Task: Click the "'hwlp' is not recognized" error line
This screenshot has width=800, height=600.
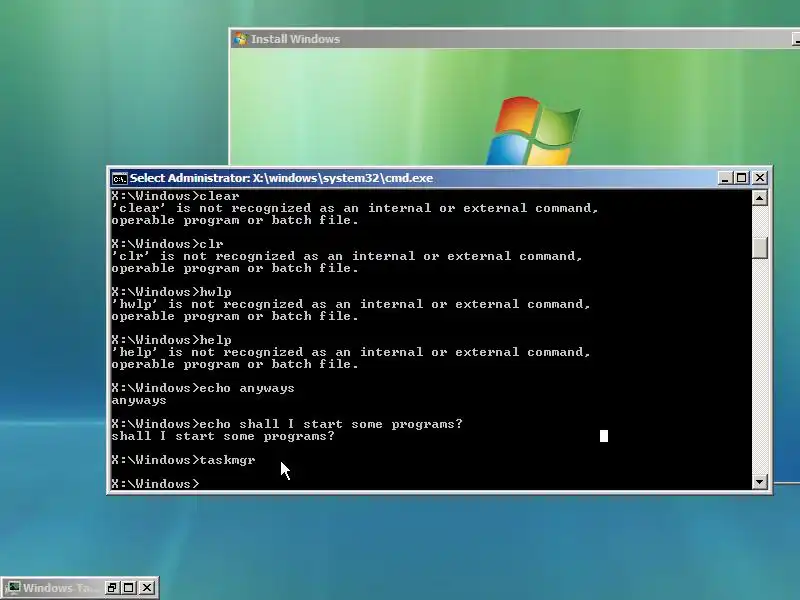Action: [x=351, y=304]
